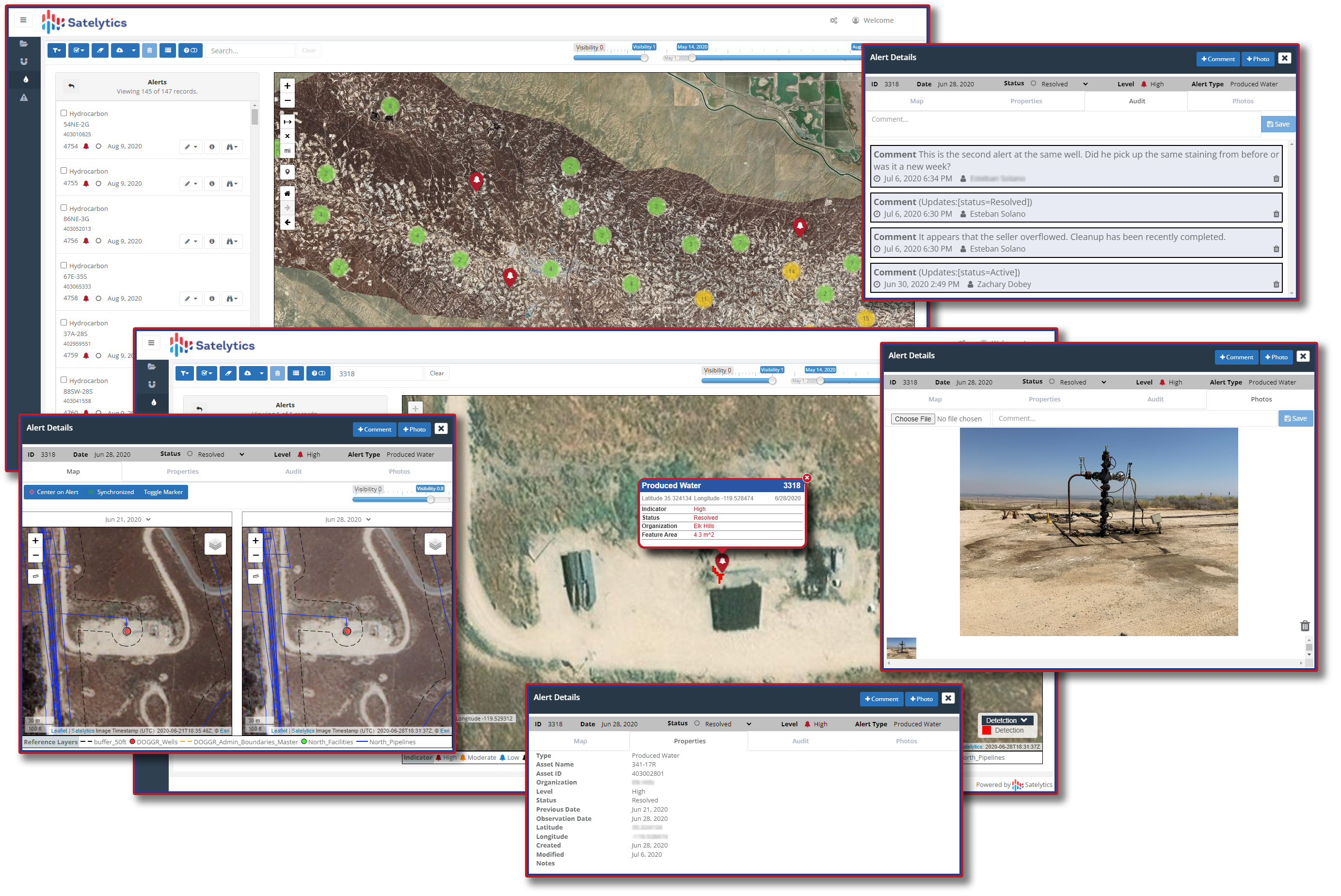
Task: Toggle the help switch button in the toolbar
Action: (x=190, y=50)
